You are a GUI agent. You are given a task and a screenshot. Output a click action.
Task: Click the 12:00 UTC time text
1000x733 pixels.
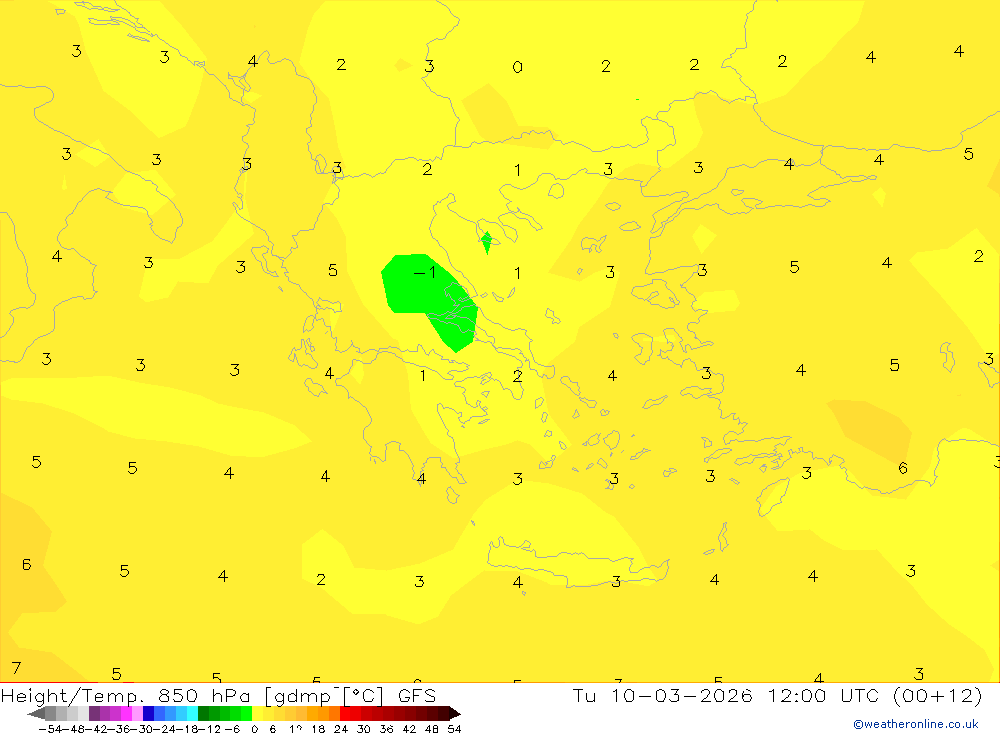[823, 695]
